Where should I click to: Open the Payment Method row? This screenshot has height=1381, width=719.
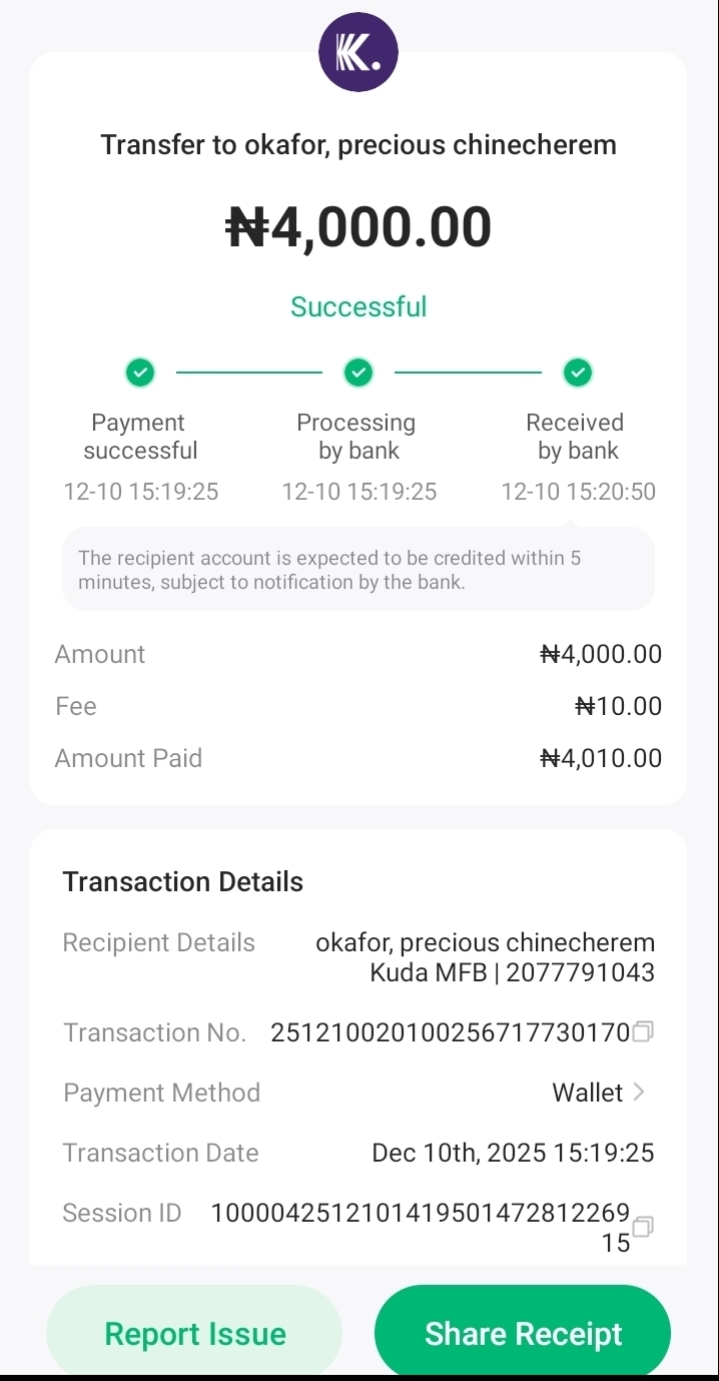click(x=358, y=1092)
